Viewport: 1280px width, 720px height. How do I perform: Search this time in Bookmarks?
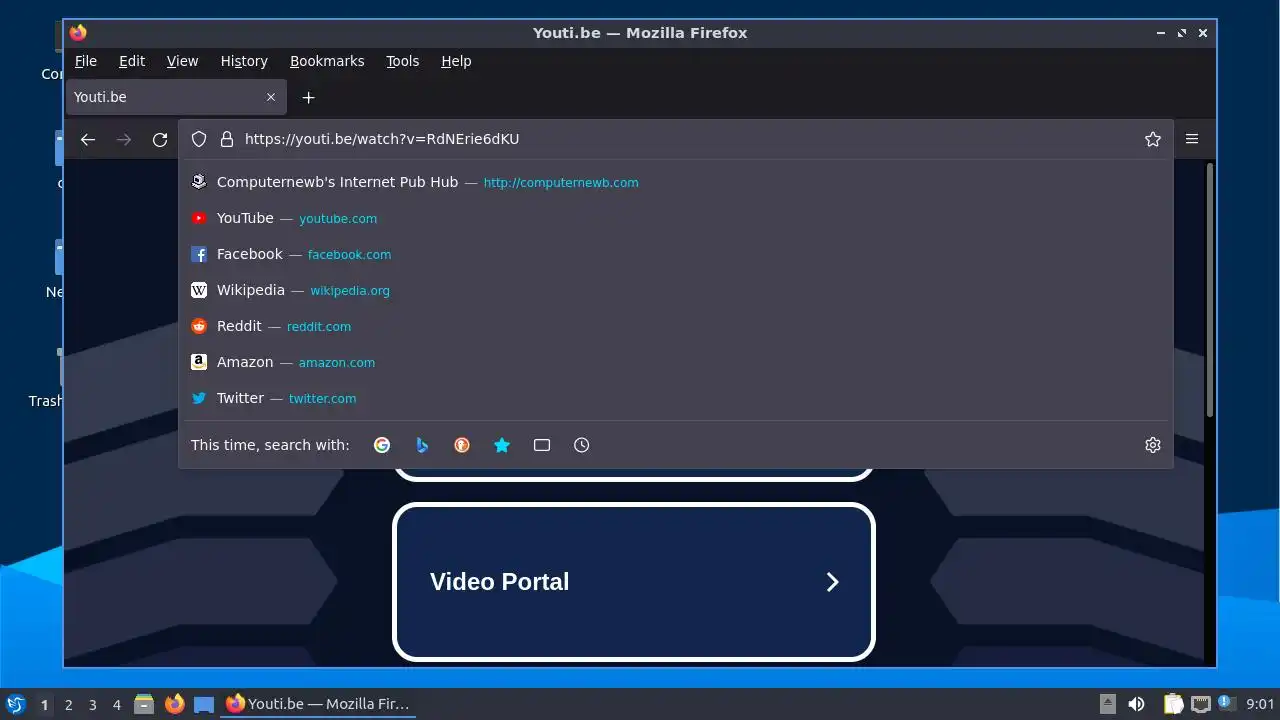502,445
